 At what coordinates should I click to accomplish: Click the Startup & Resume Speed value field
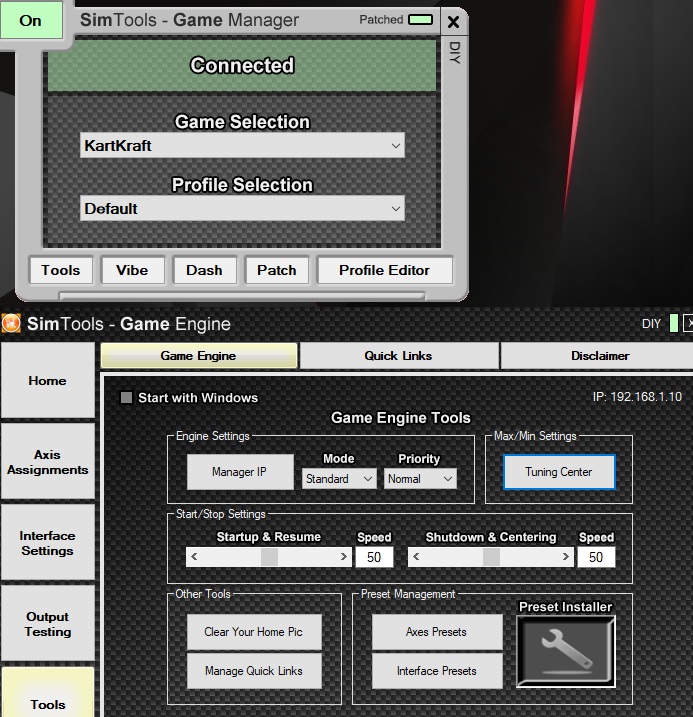click(374, 557)
